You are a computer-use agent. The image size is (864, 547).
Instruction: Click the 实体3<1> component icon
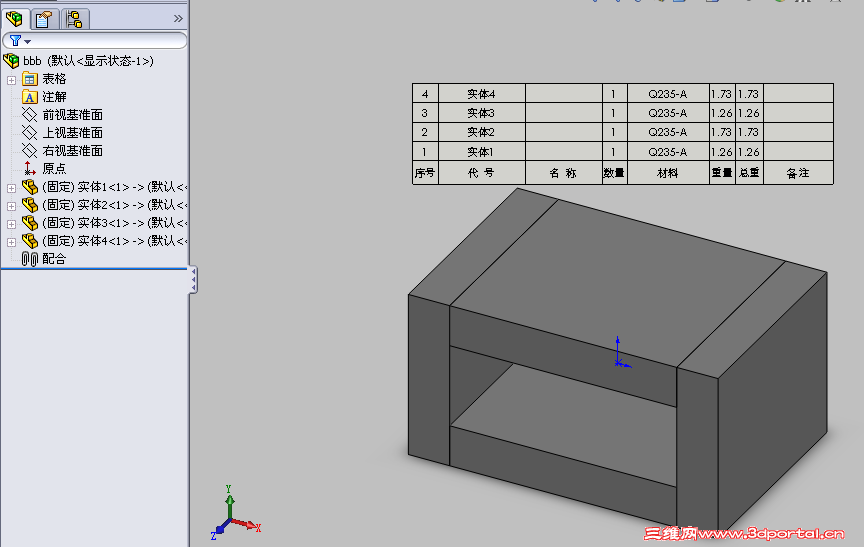[30, 223]
